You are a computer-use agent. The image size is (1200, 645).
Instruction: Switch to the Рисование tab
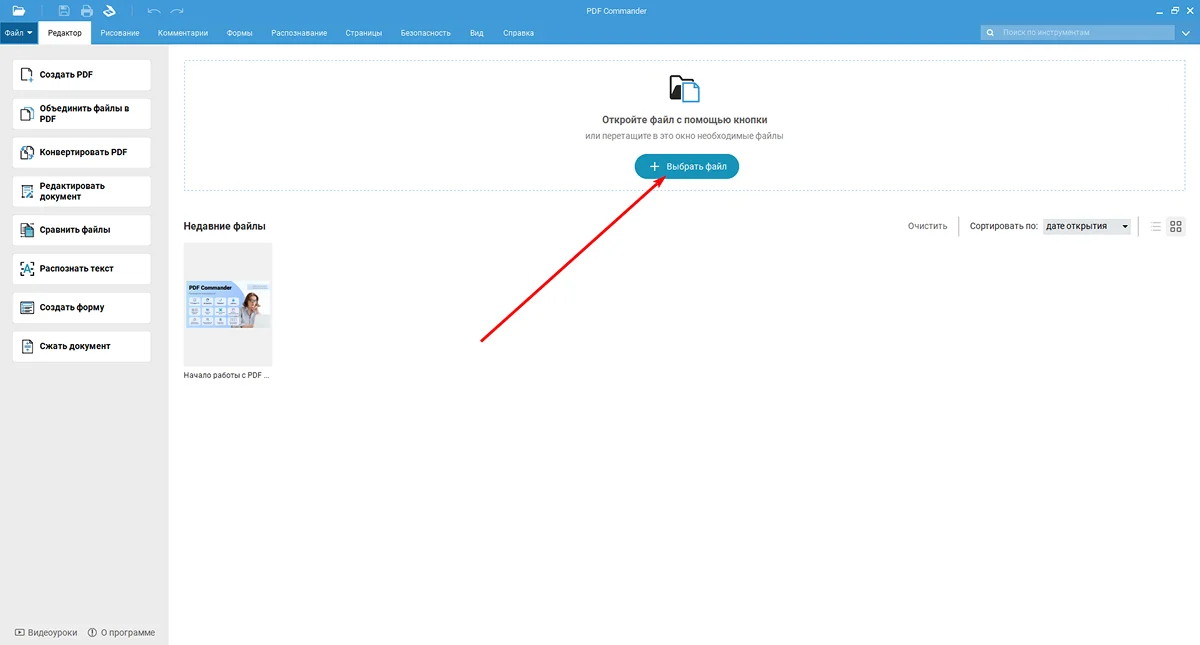pos(120,33)
